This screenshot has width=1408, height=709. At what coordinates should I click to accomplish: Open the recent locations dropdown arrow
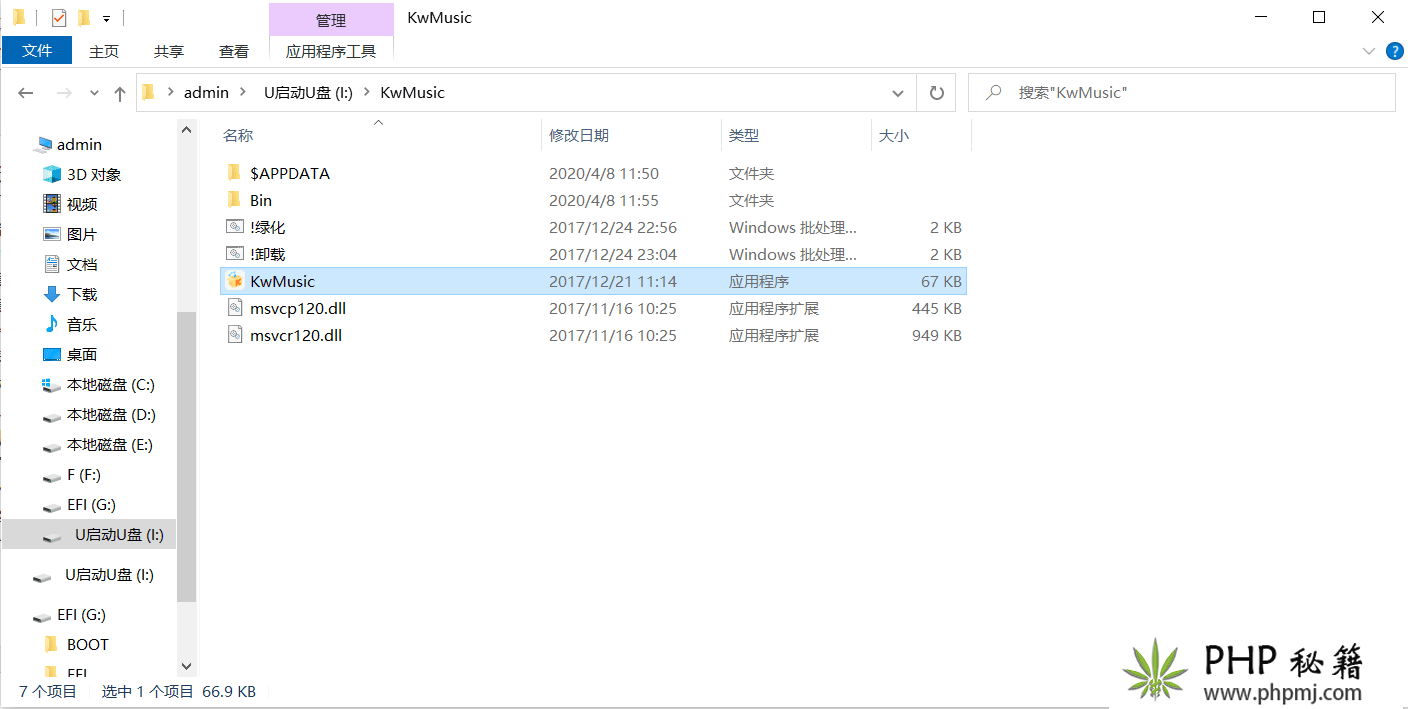pos(95,93)
